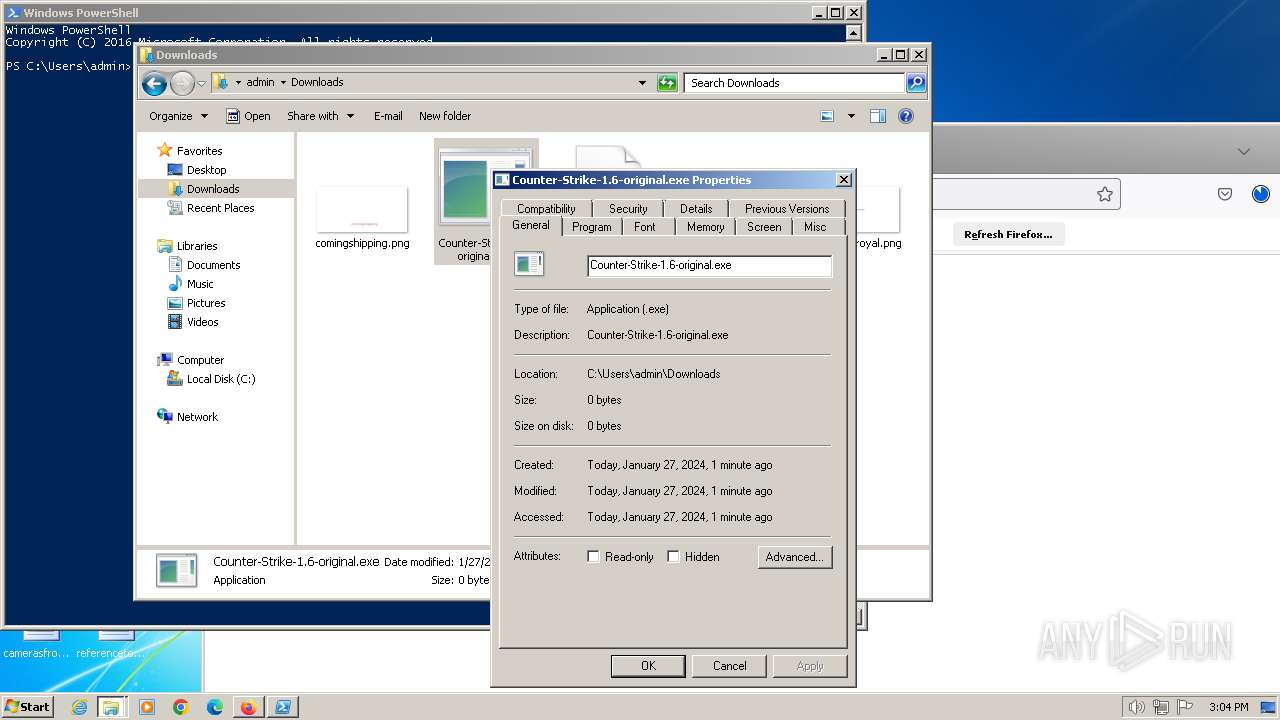1280x720 pixels.
Task: Open Google Chrome from taskbar
Action: tap(181, 707)
